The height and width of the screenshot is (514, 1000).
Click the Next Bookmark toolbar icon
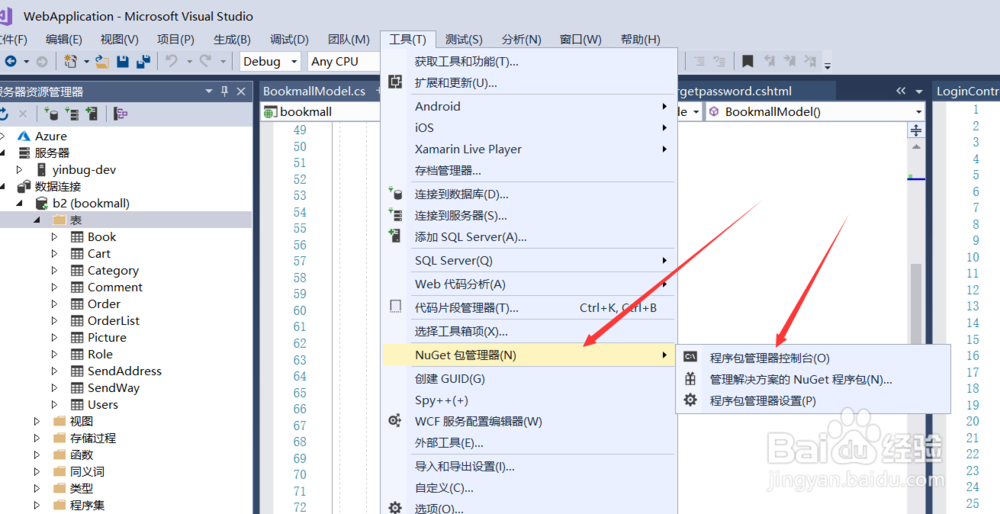point(790,61)
